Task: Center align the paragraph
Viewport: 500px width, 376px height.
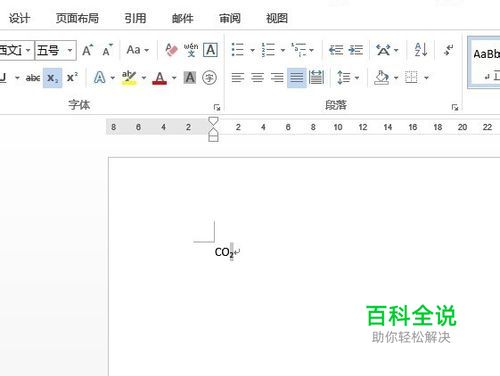Action: pyautogui.click(x=257, y=78)
